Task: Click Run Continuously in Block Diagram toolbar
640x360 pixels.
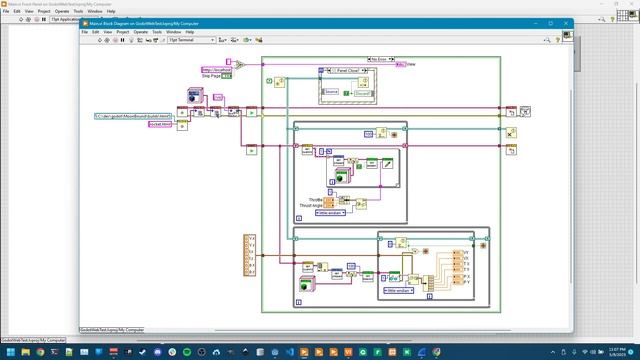Action: coord(107,40)
